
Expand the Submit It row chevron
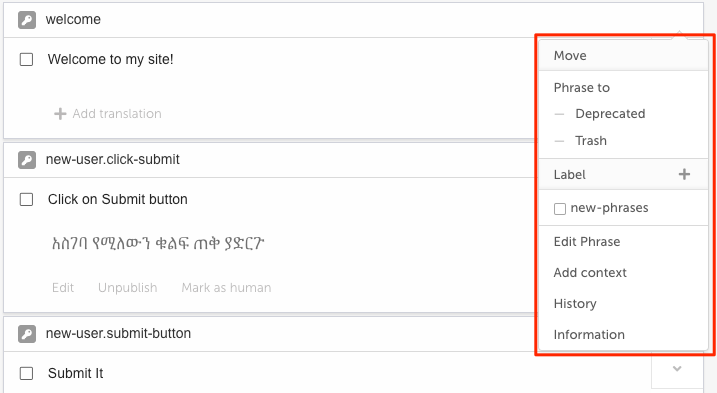point(677,369)
